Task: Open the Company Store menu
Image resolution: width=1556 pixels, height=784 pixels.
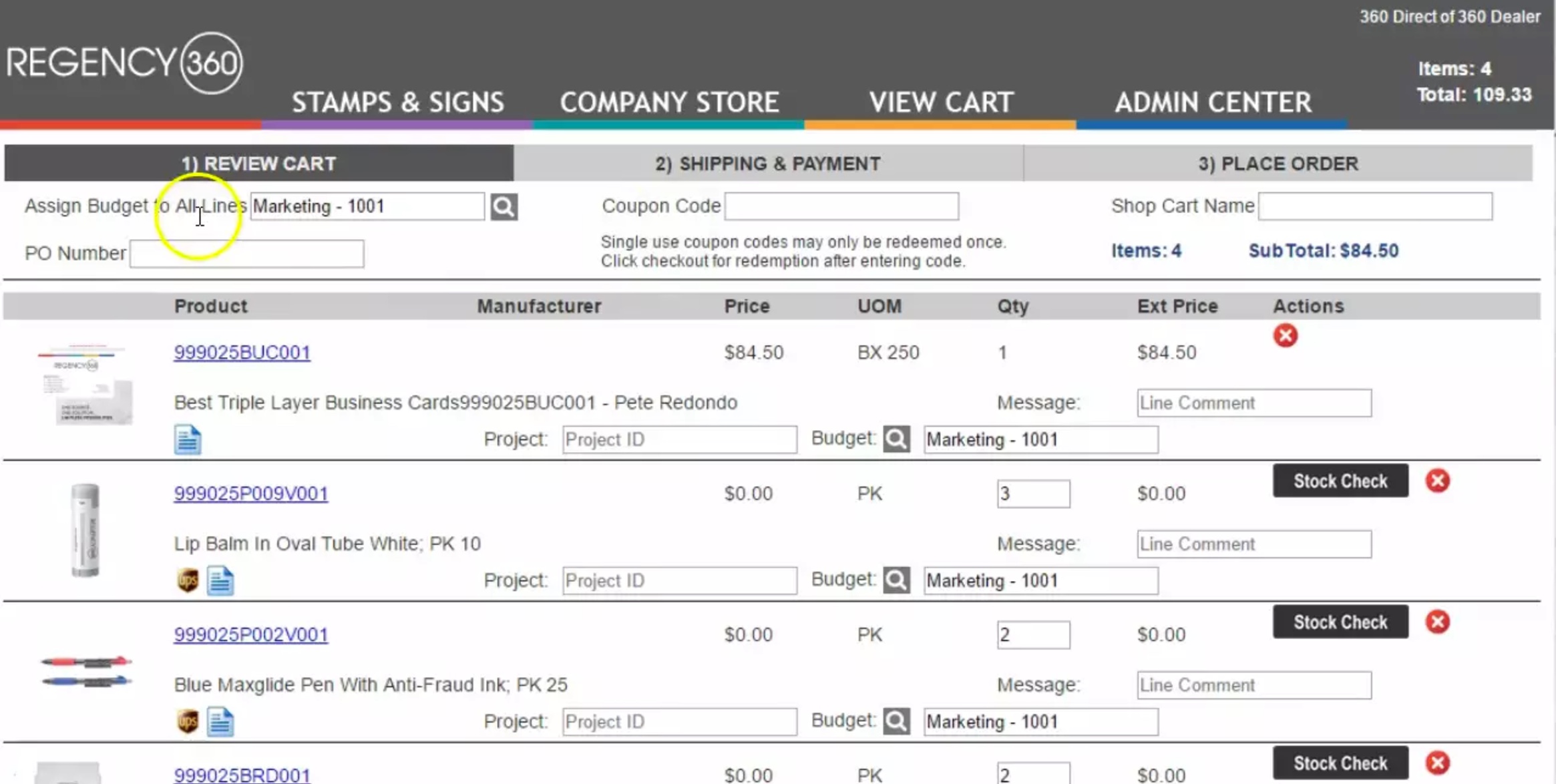Action: click(x=669, y=102)
